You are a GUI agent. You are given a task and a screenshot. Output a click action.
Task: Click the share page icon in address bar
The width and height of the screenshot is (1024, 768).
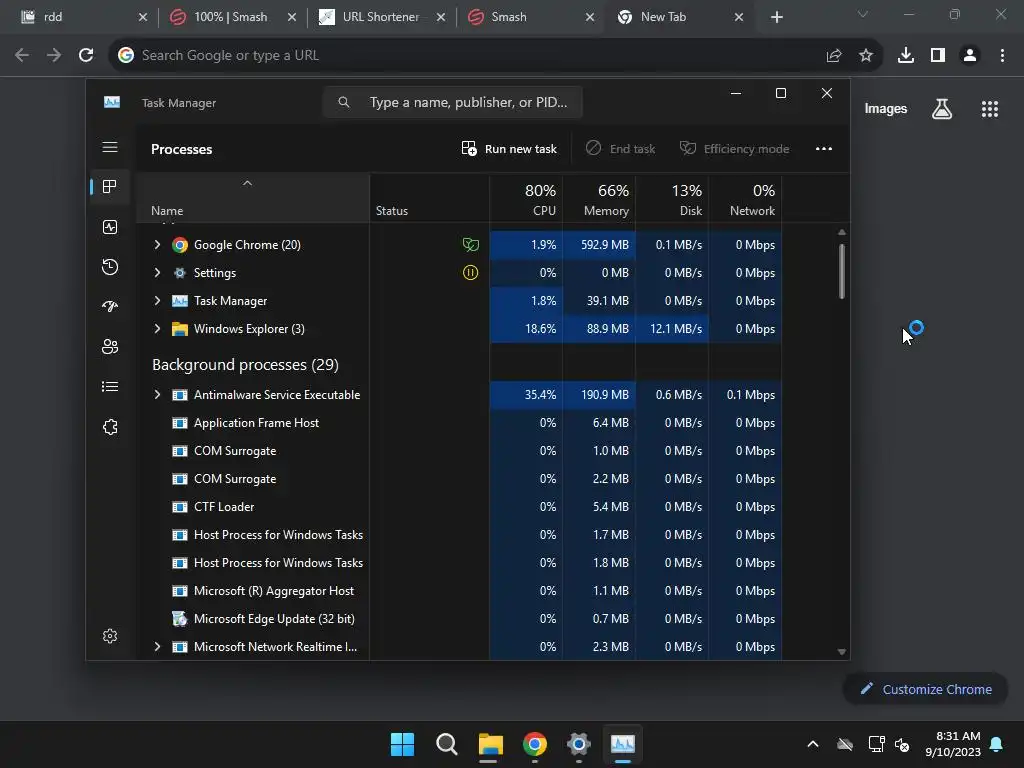pos(834,56)
